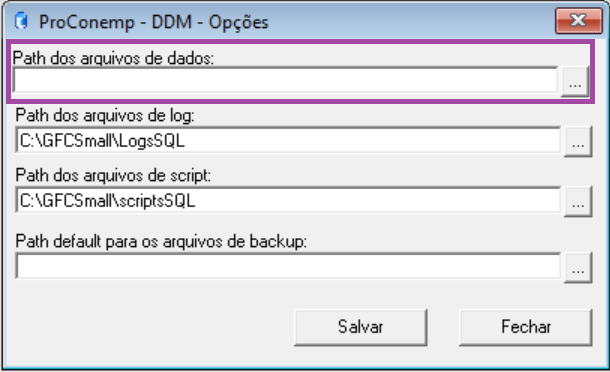
Task: Click the ProConemp app icon in title bar
Action: [x=21, y=21]
